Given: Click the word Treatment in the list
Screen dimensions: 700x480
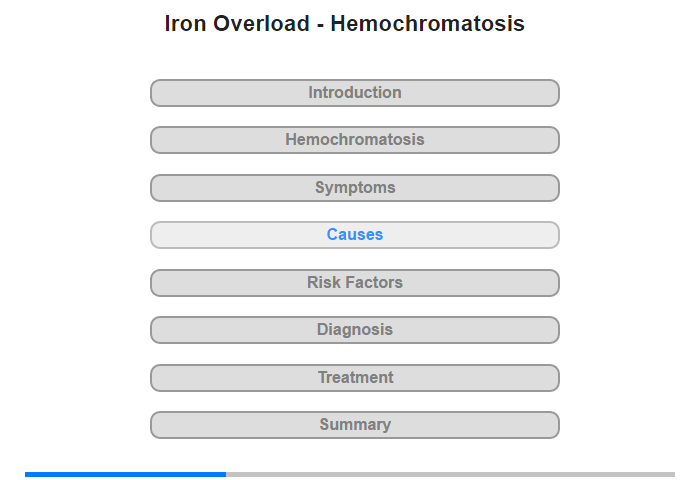Looking at the screenshot, I should click(355, 377).
